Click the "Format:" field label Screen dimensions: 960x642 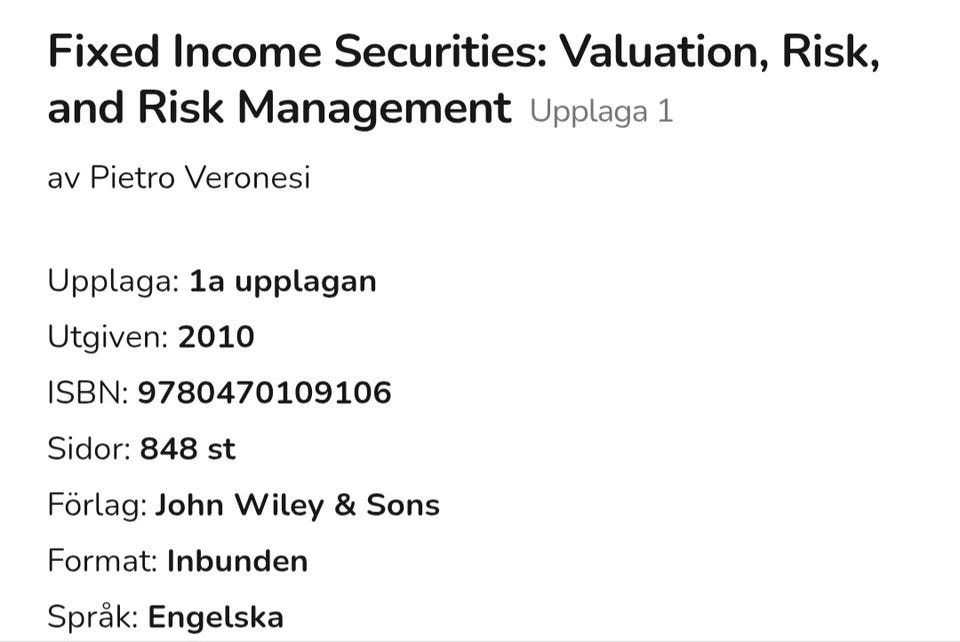click(103, 561)
